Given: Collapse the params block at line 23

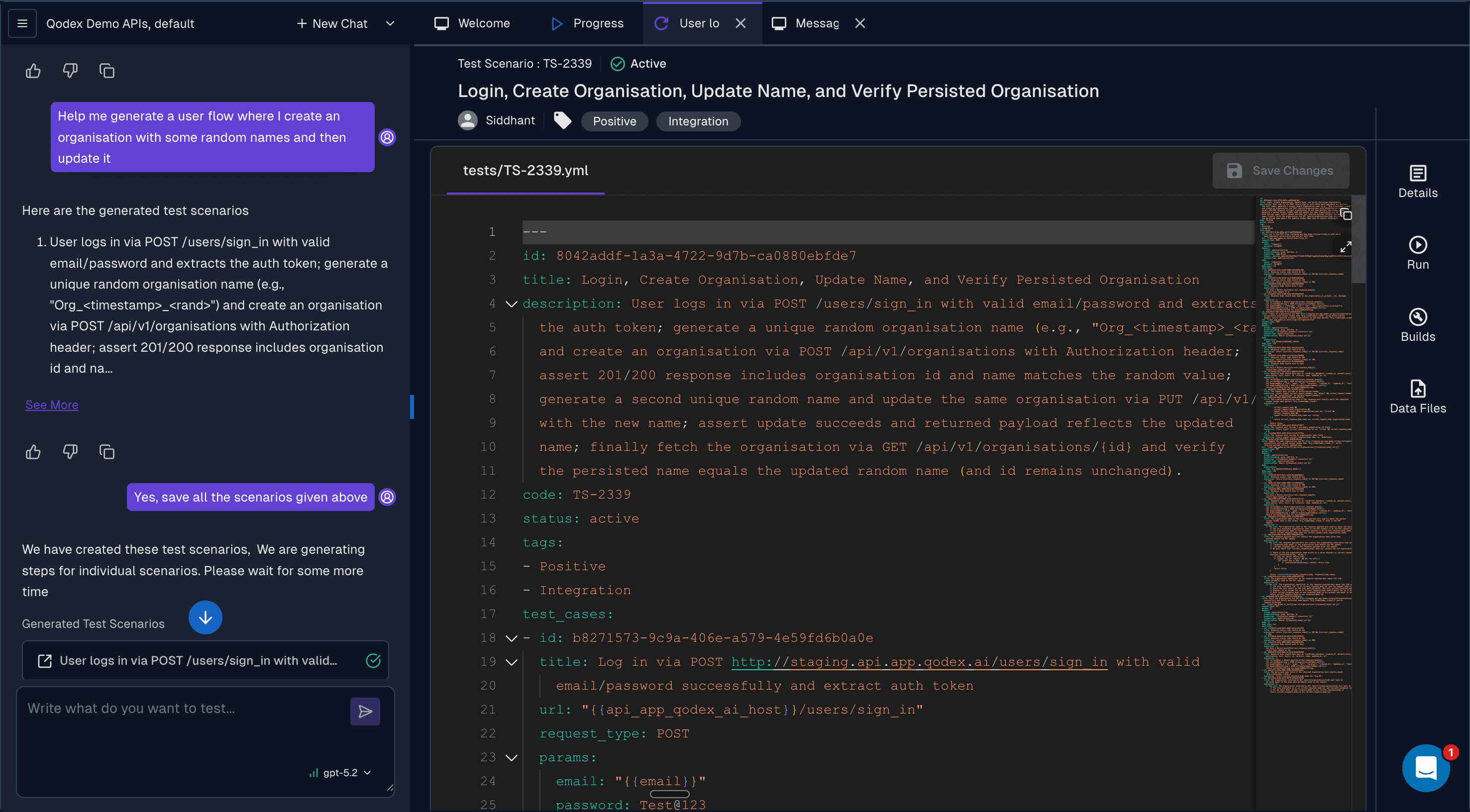Looking at the screenshot, I should coord(511,758).
